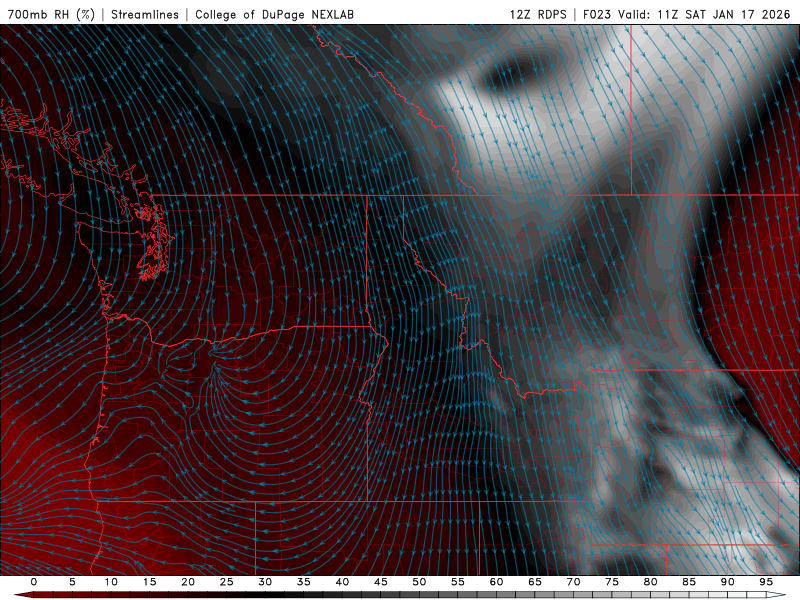Click the "F023 Valid: 11Z SAT JAN 17 2026" text
The height and width of the screenshot is (600, 800).
click(687, 14)
